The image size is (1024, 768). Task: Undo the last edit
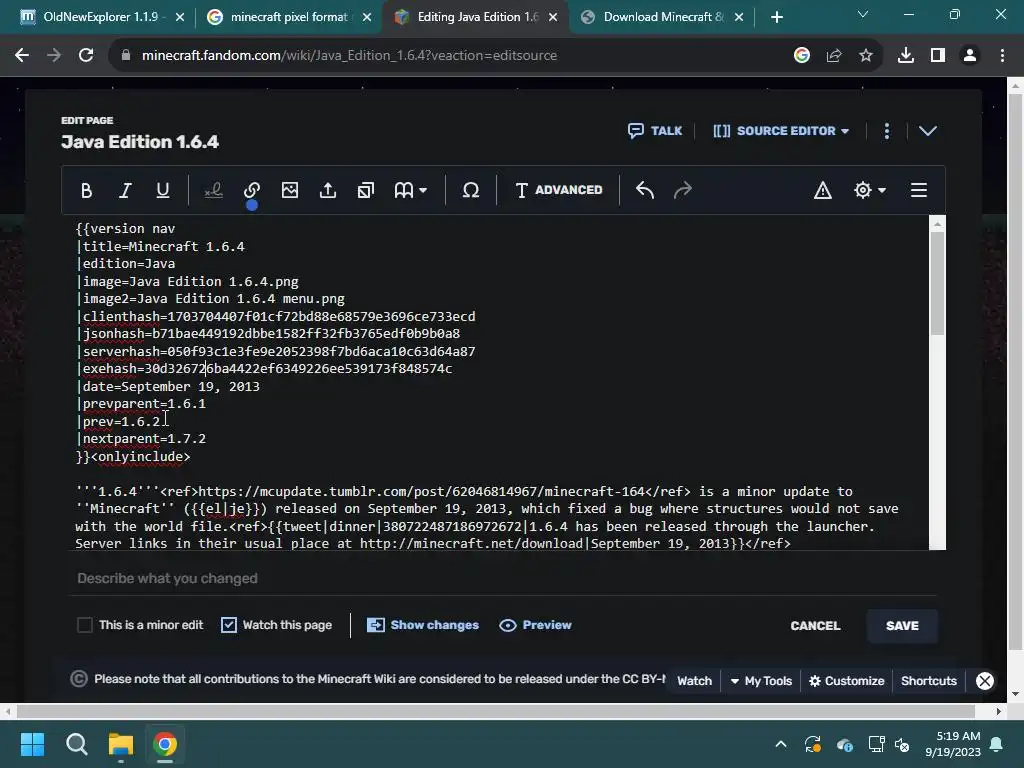[645, 190]
